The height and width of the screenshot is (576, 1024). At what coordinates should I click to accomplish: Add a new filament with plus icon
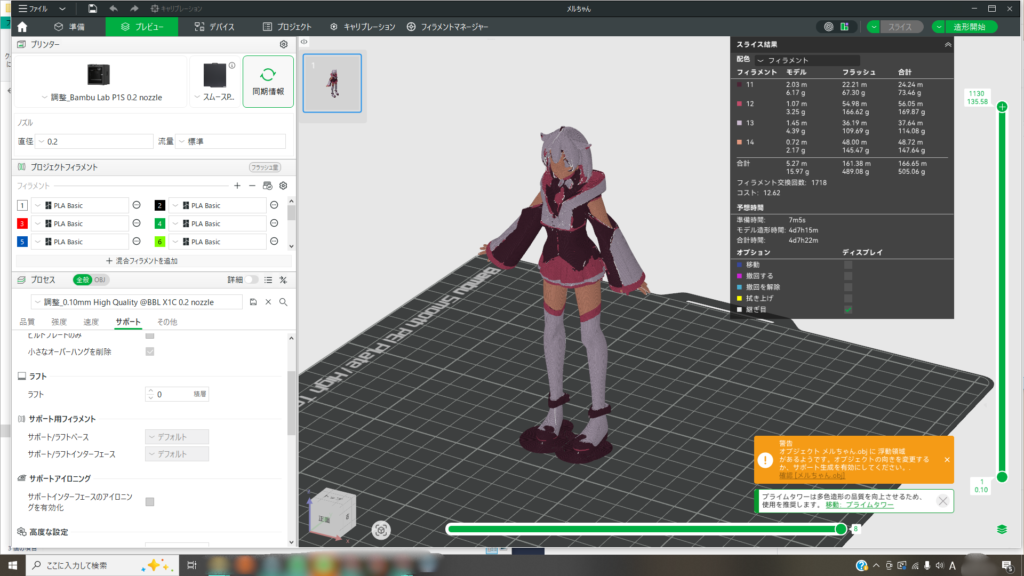(x=237, y=185)
